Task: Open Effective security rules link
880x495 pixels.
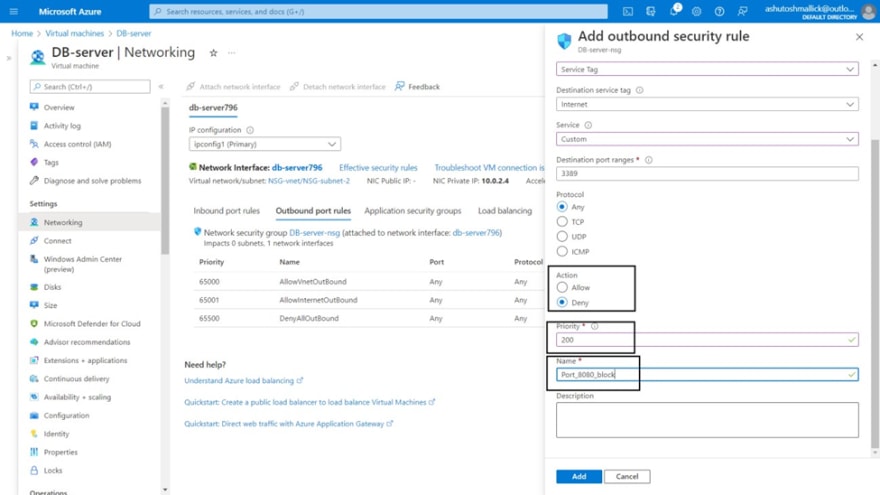Action: point(378,168)
